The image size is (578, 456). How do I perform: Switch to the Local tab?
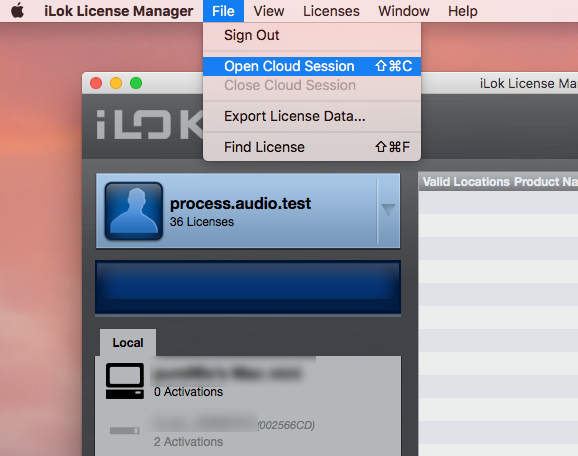[128, 343]
